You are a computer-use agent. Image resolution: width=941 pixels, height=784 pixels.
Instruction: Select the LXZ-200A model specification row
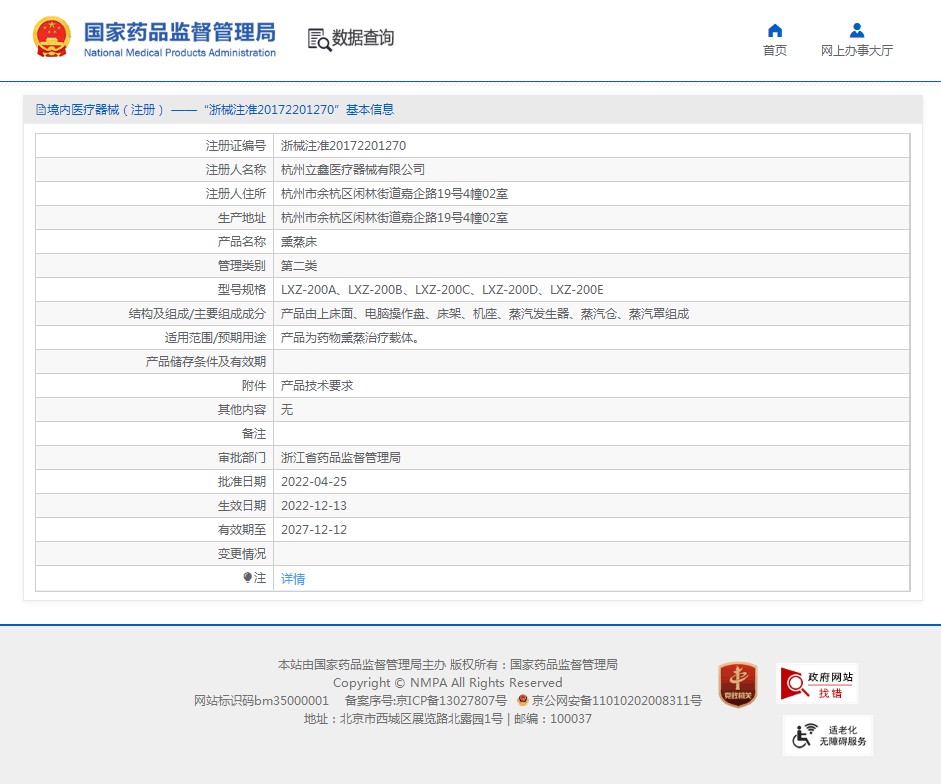(442, 290)
